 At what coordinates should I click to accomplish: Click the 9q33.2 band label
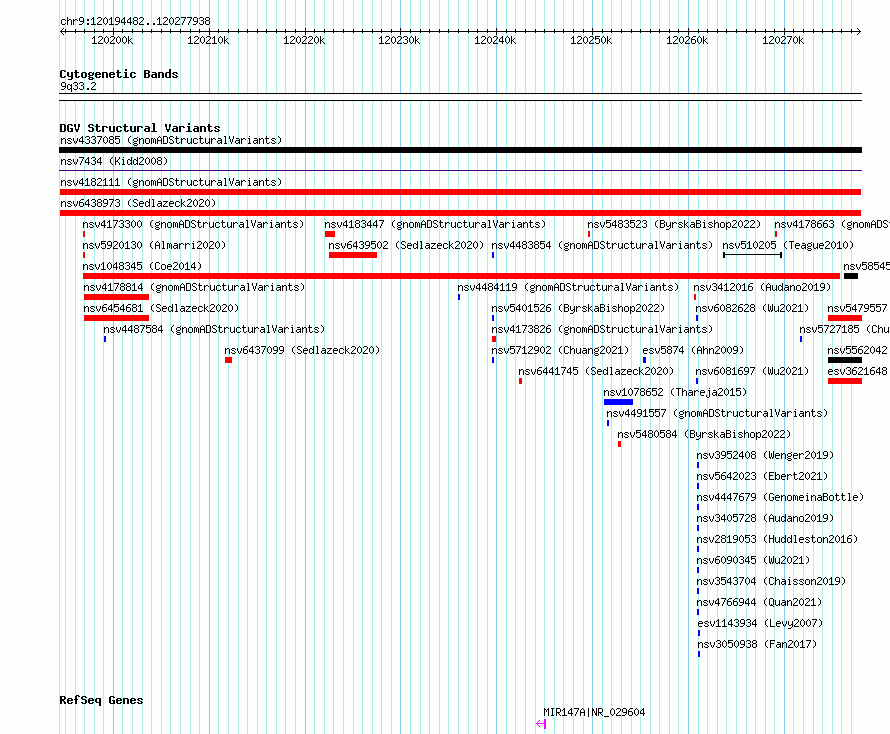[x=78, y=86]
